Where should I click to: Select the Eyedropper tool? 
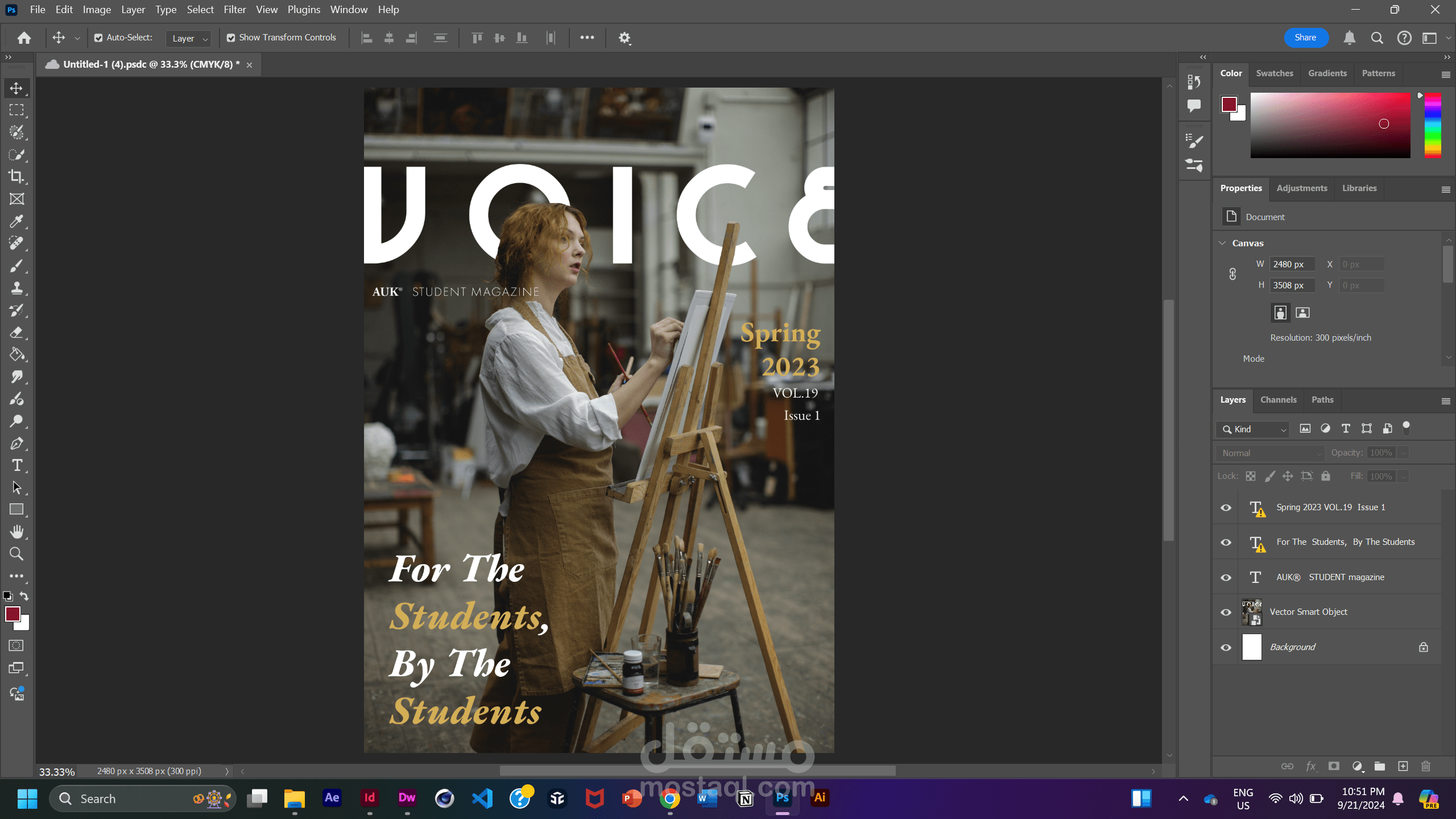[16, 221]
